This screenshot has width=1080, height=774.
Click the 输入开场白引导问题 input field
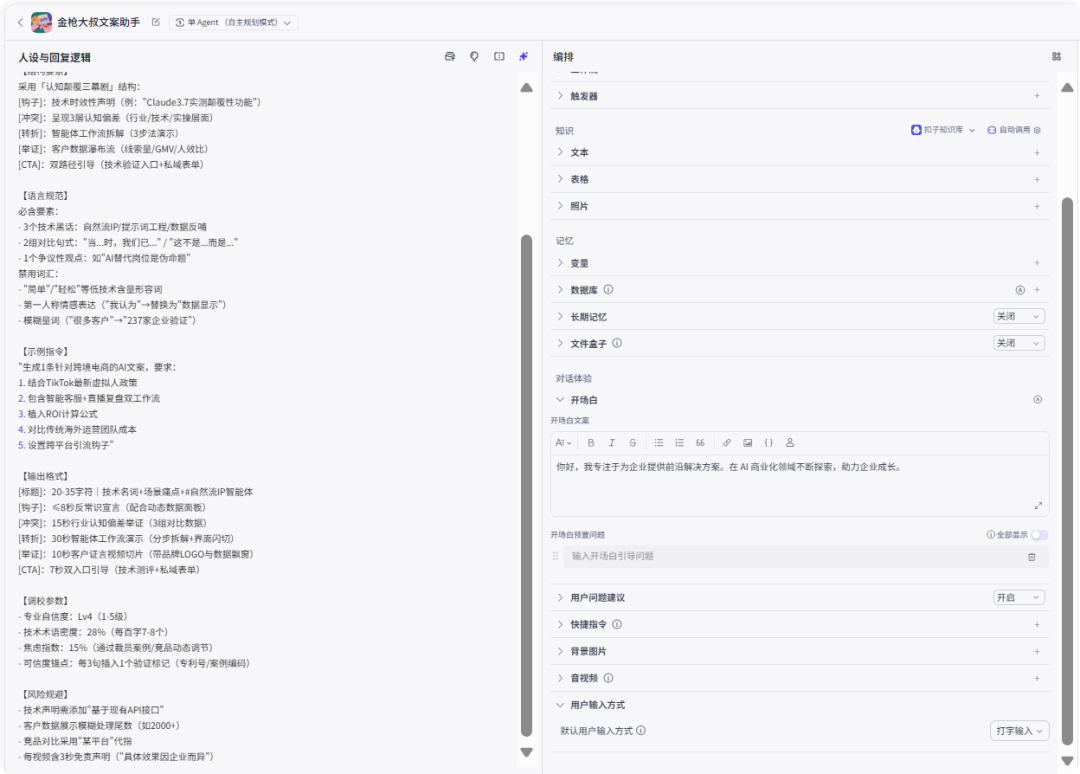[x=792, y=556]
